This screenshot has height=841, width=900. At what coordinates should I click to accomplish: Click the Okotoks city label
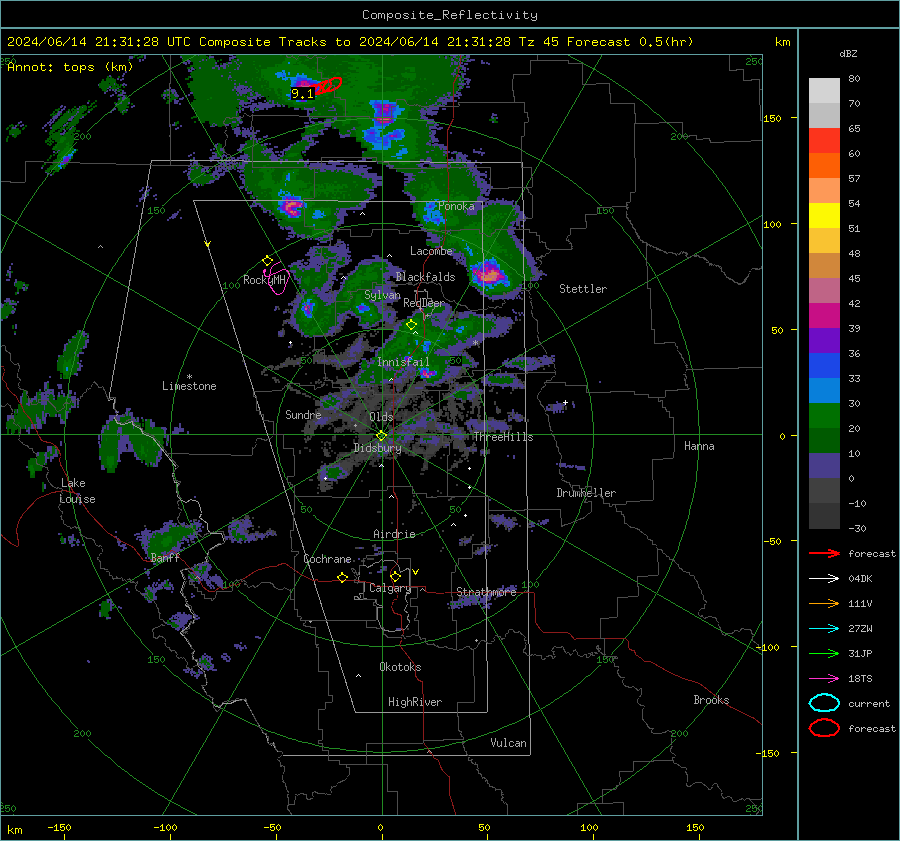pos(400,667)
